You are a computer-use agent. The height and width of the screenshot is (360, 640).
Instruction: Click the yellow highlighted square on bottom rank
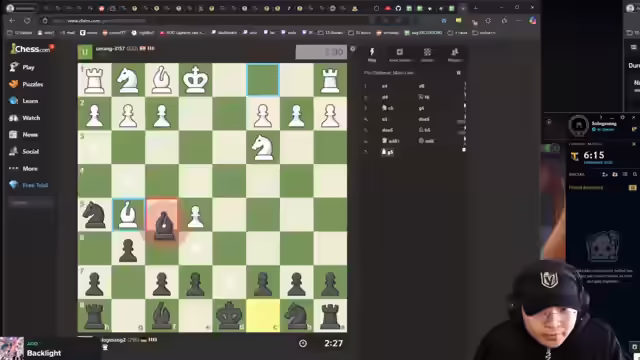click(263, 316)
